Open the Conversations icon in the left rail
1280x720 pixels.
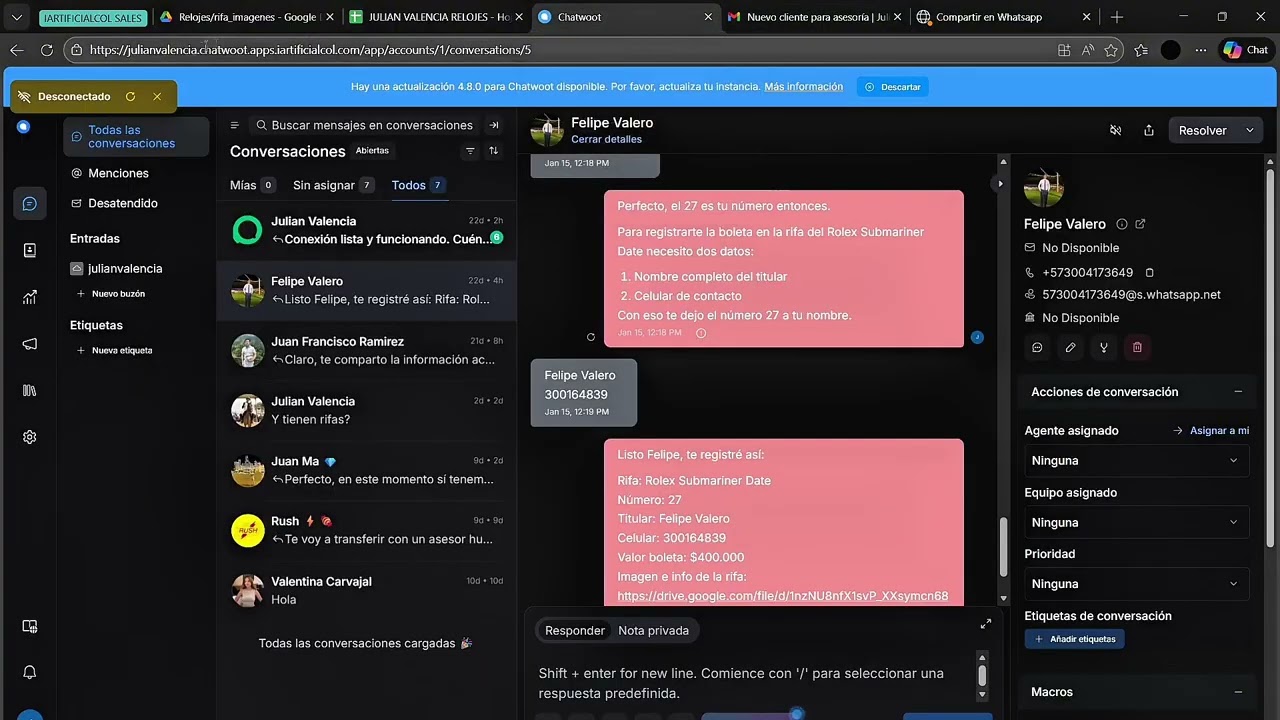click(30, 204)
